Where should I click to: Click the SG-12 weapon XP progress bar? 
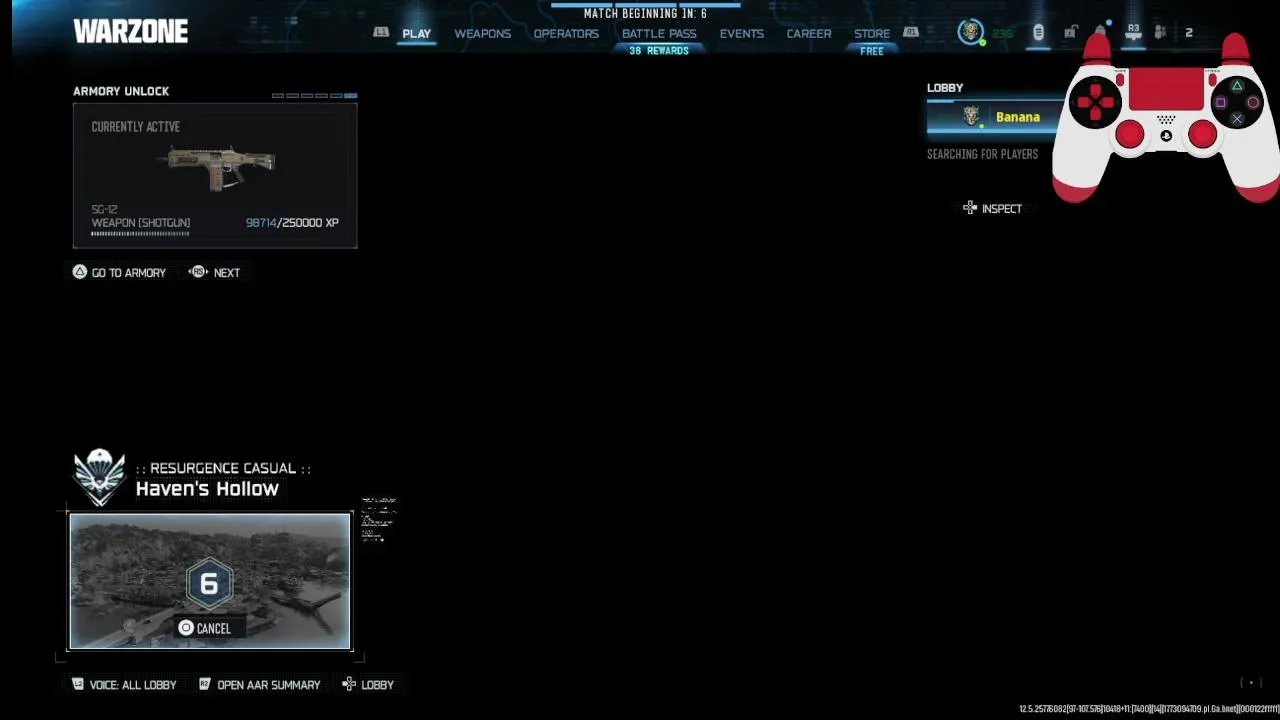140,234
